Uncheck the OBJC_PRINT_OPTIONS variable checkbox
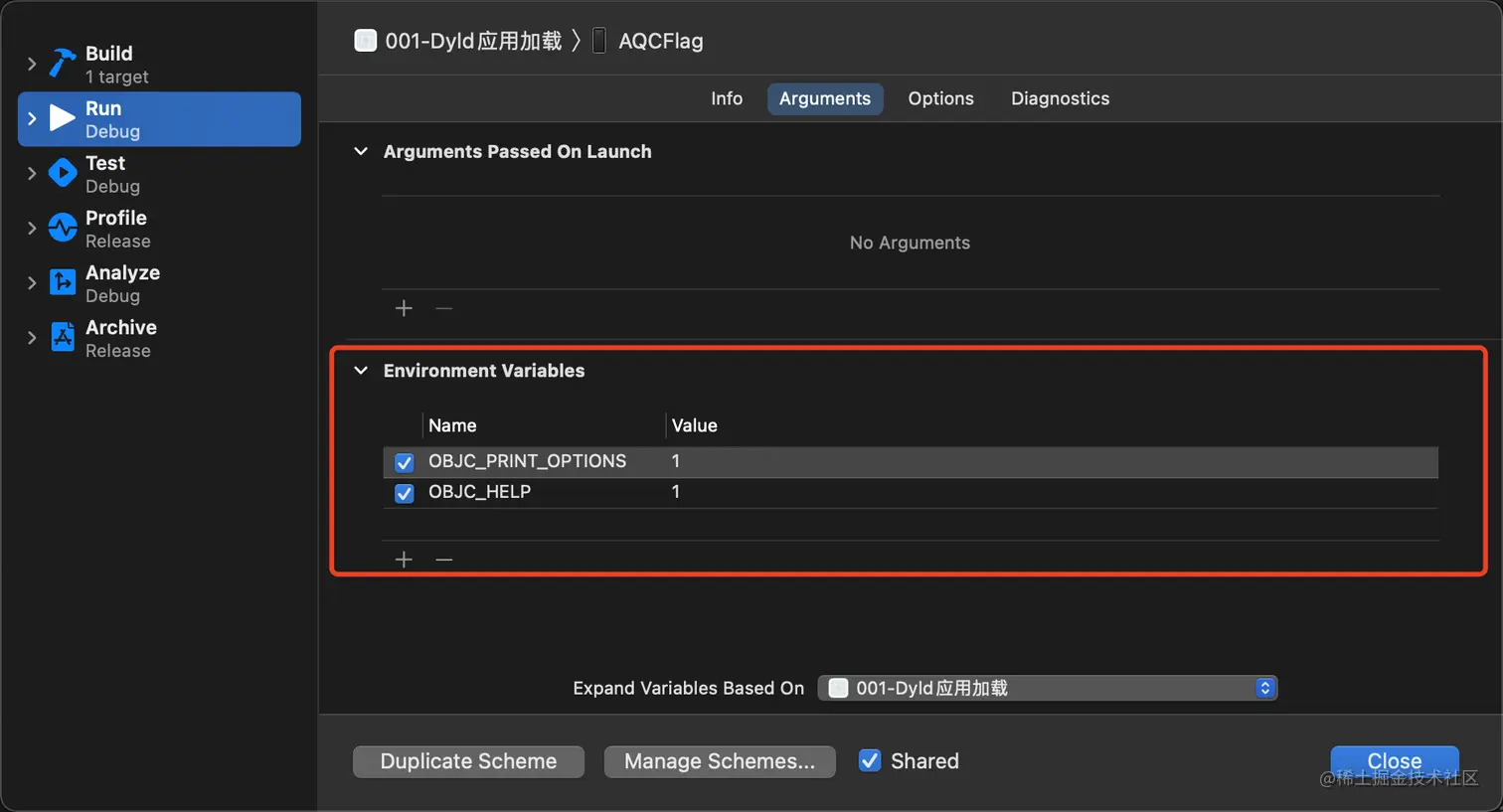The width and height of the screenshot is (1503, 812). tap(405, 462)
